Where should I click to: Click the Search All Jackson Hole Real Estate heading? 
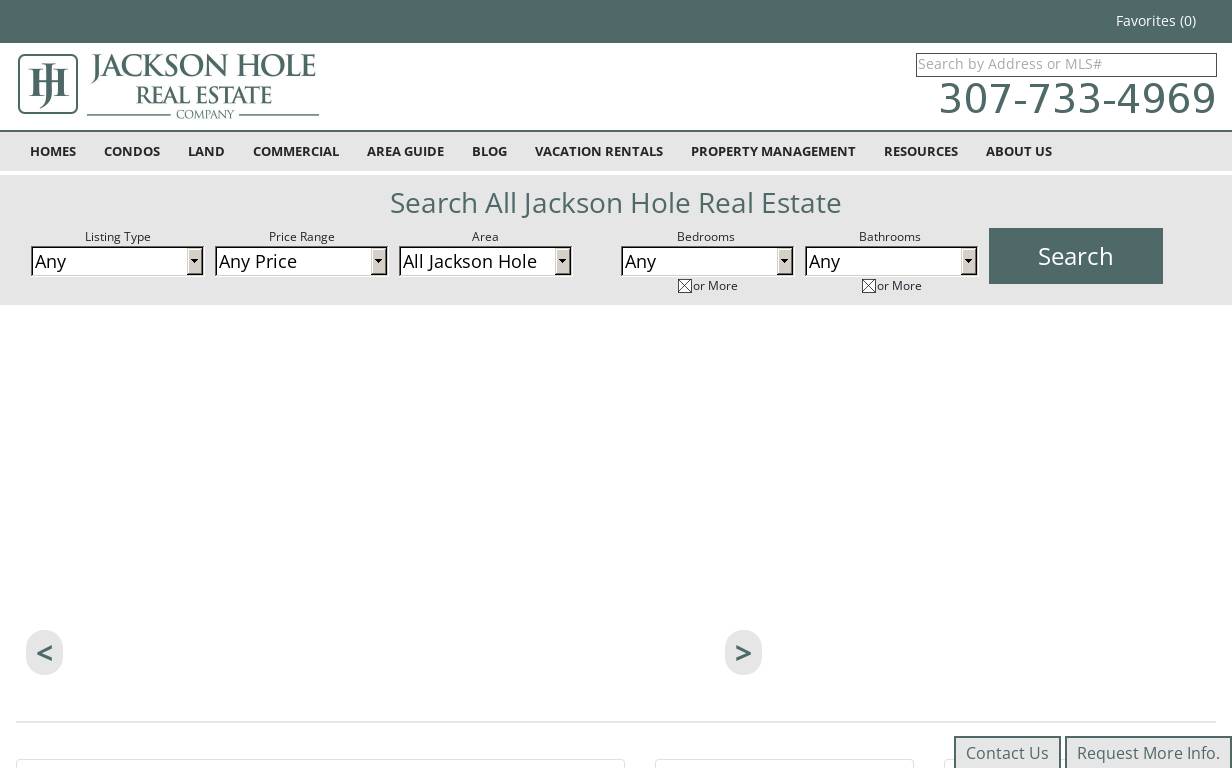(616, 203)
